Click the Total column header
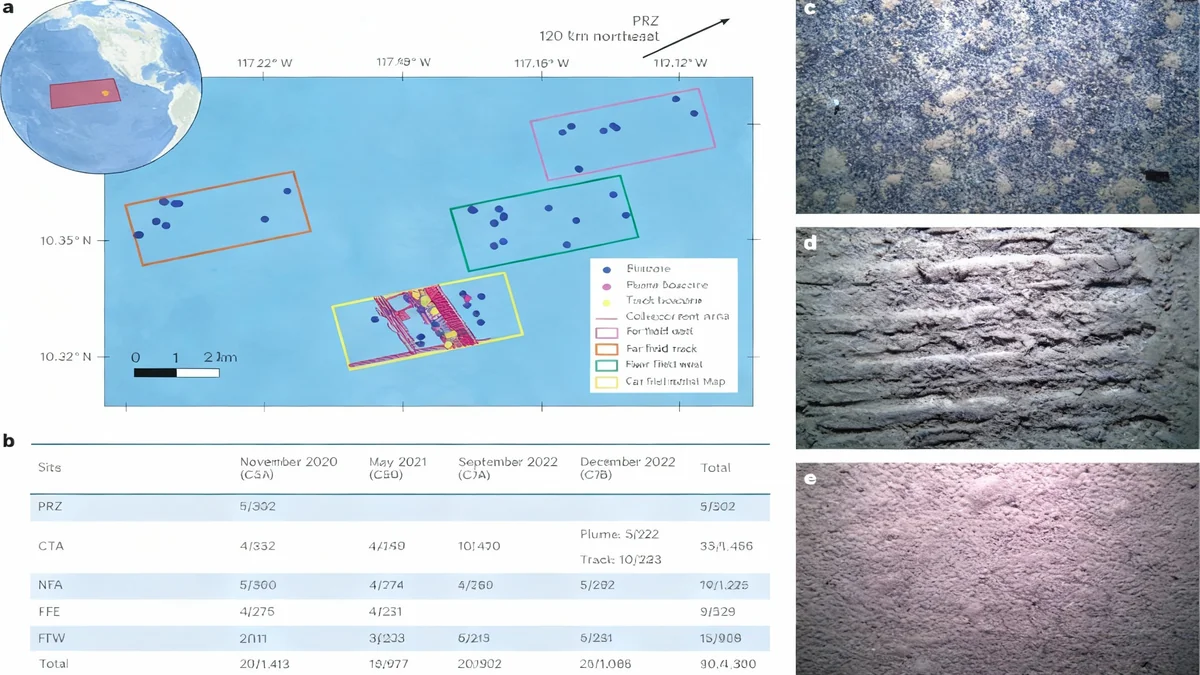 (x=715, y=467)
